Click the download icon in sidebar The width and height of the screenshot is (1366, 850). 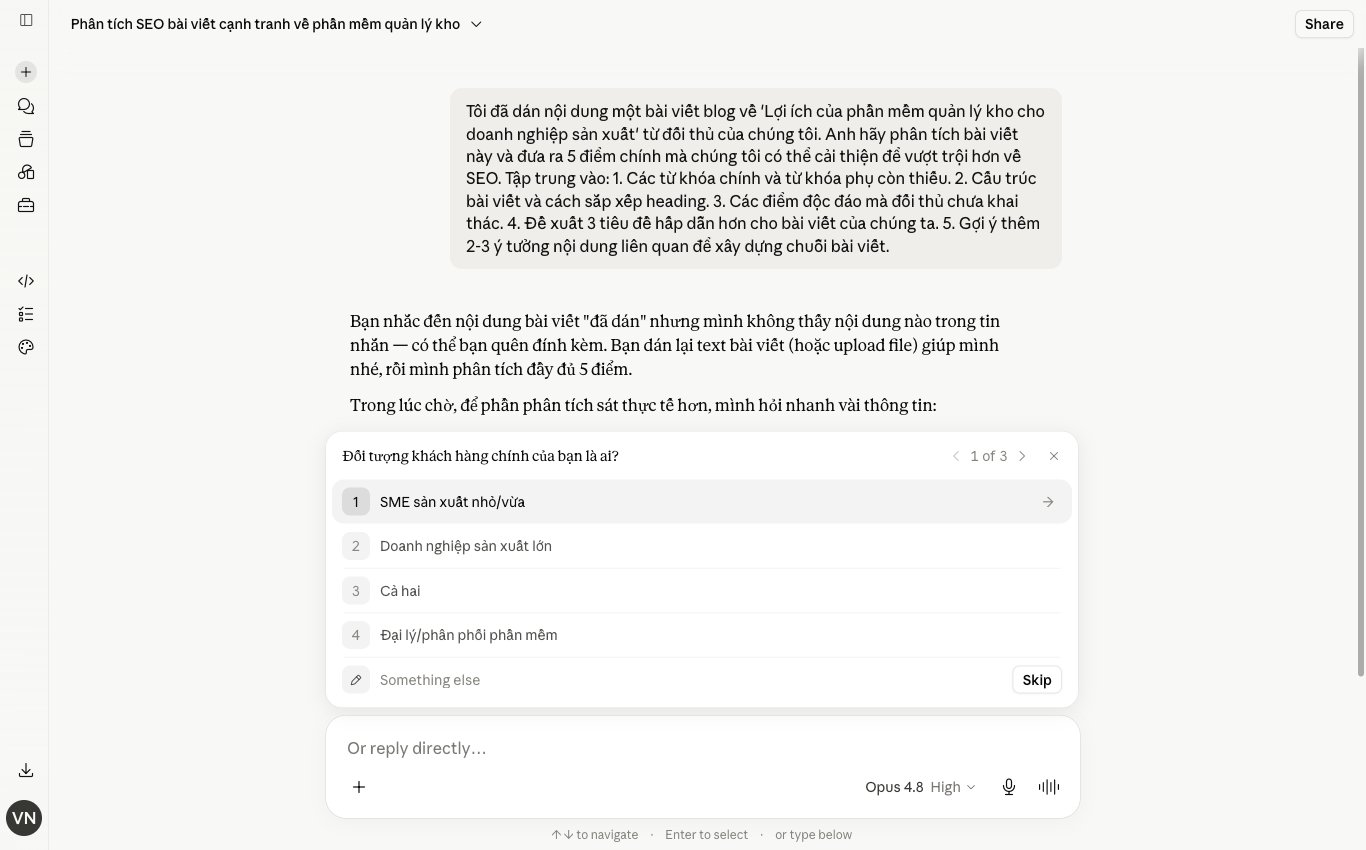(26, 770)
